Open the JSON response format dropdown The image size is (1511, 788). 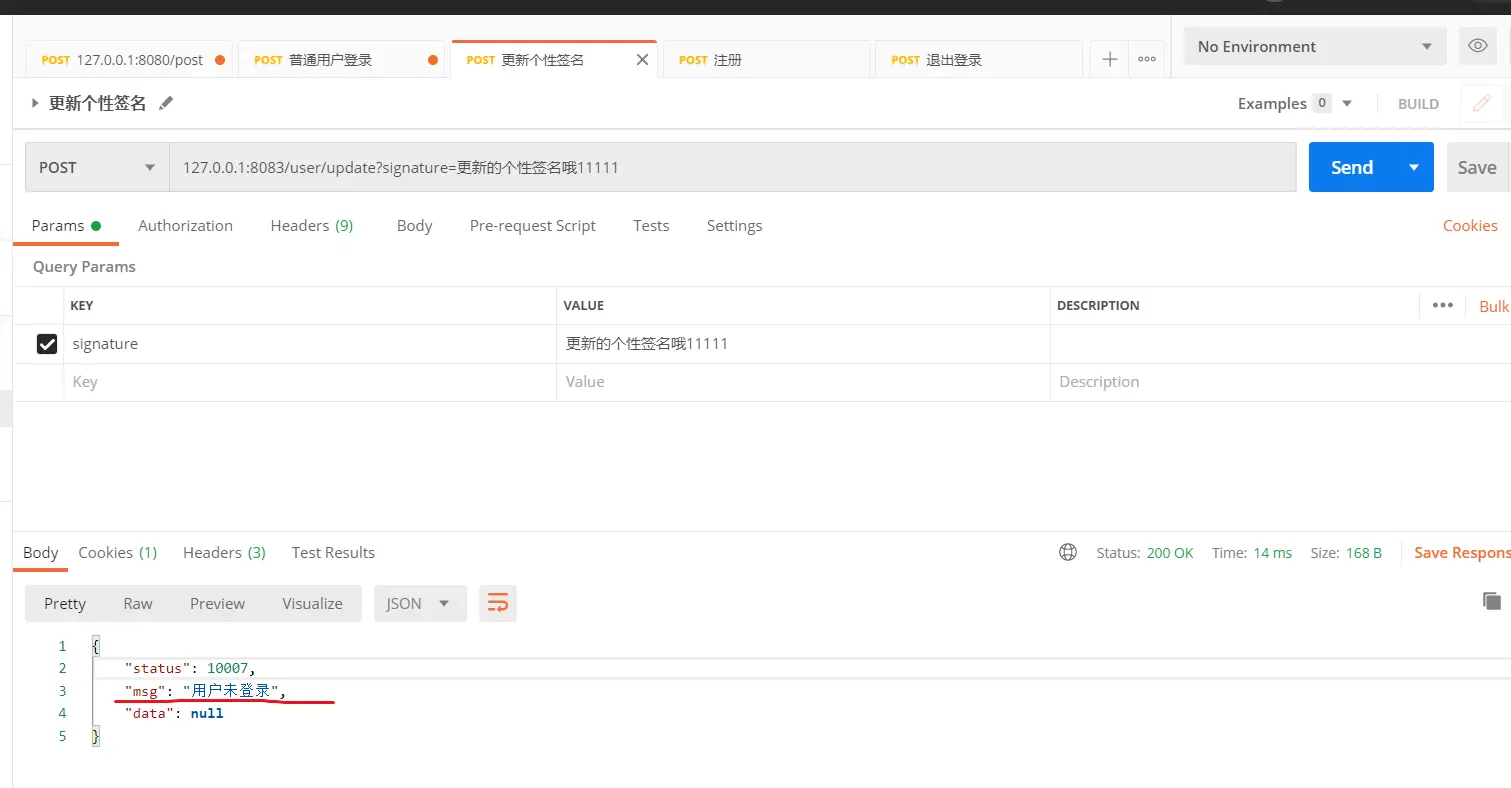pos(419,604)
